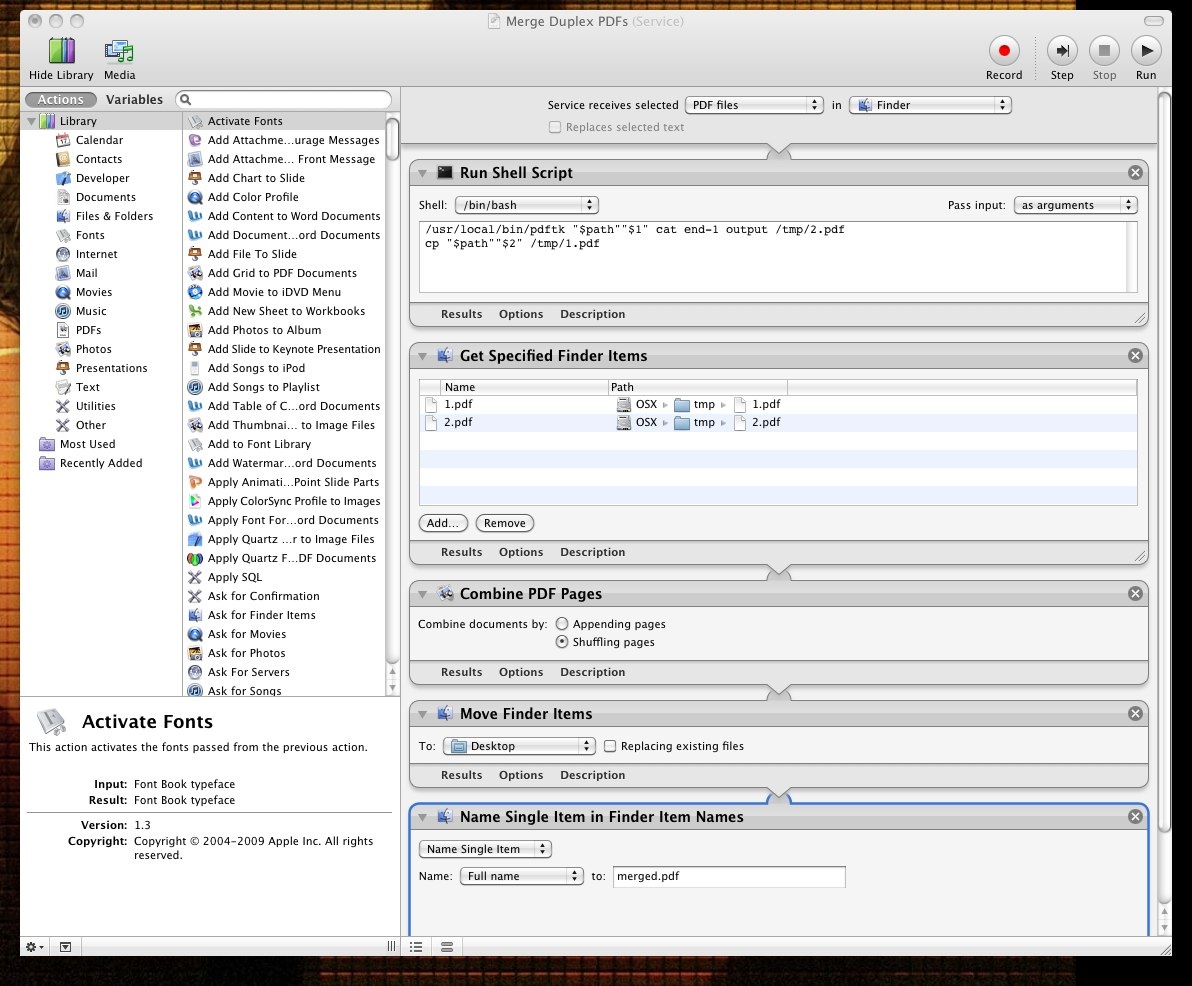Image resolution: width=1192 pixels, height=986 pixels.
Task: Run the workflow
Action: (x=1146, y=48)
